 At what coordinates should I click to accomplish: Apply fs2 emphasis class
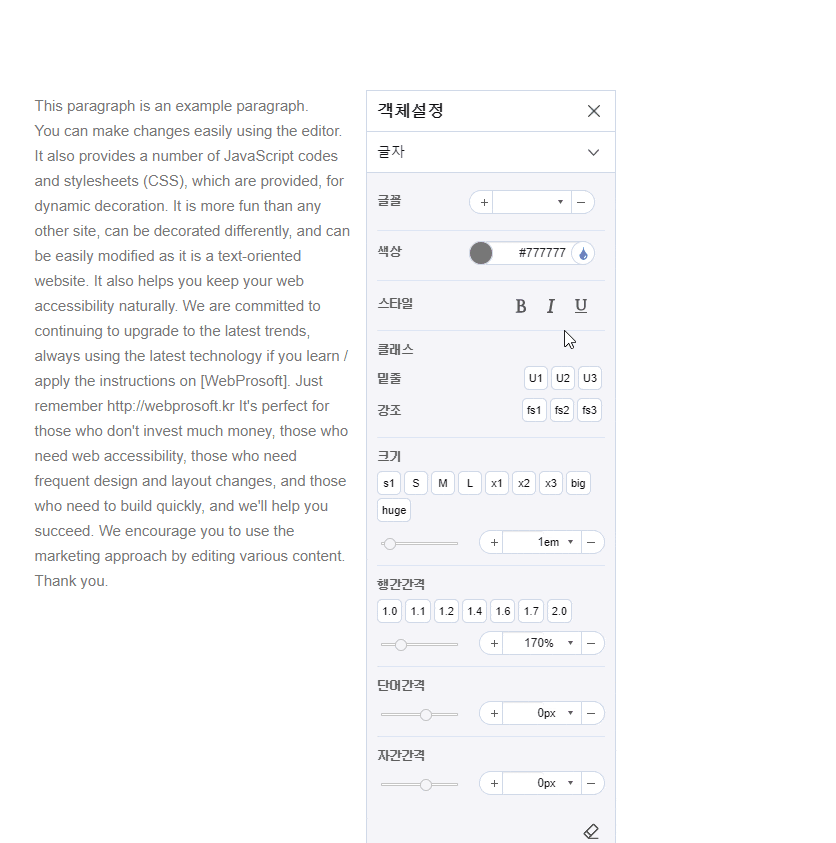click(562, 410)
